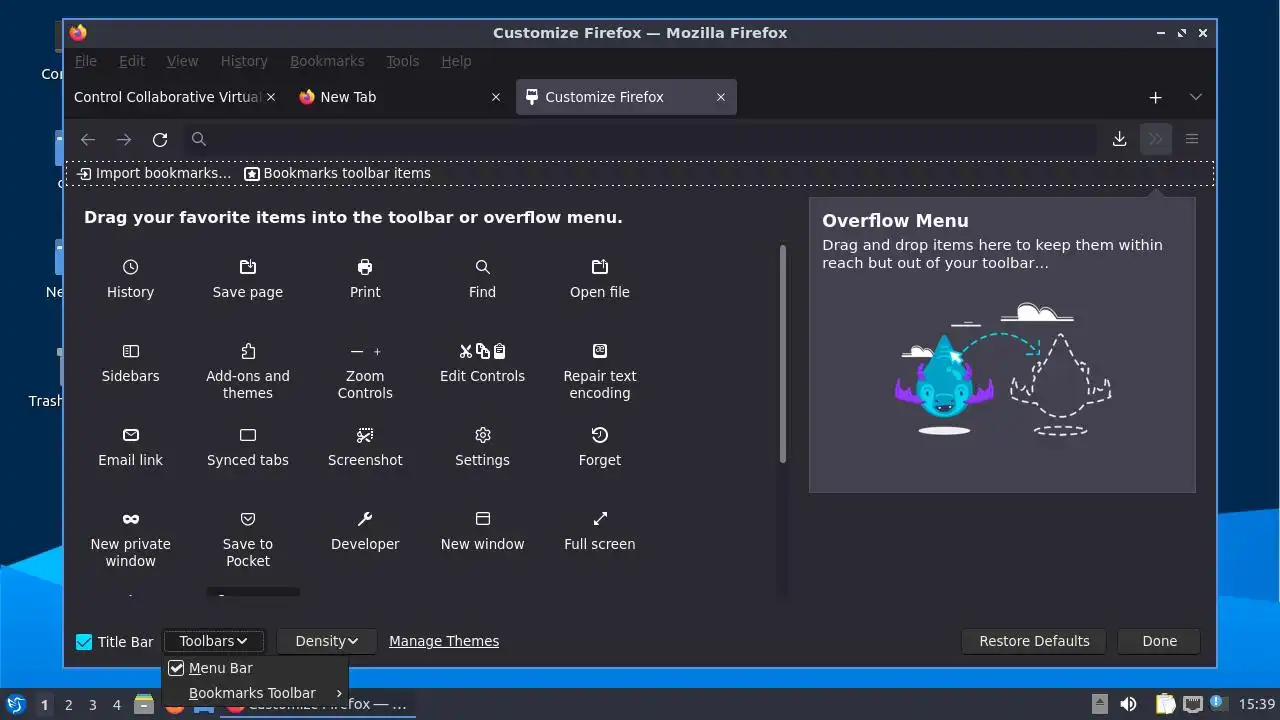Open a new tab with plus button

coord(1155,97)
